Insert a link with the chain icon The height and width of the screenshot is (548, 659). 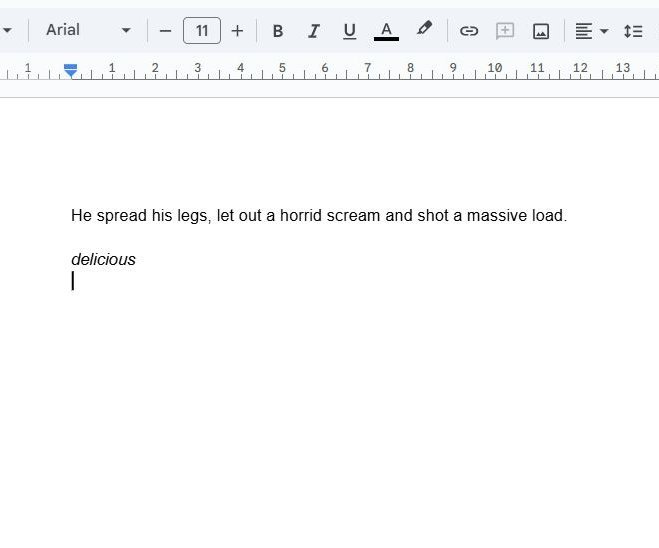pos(469,31)
